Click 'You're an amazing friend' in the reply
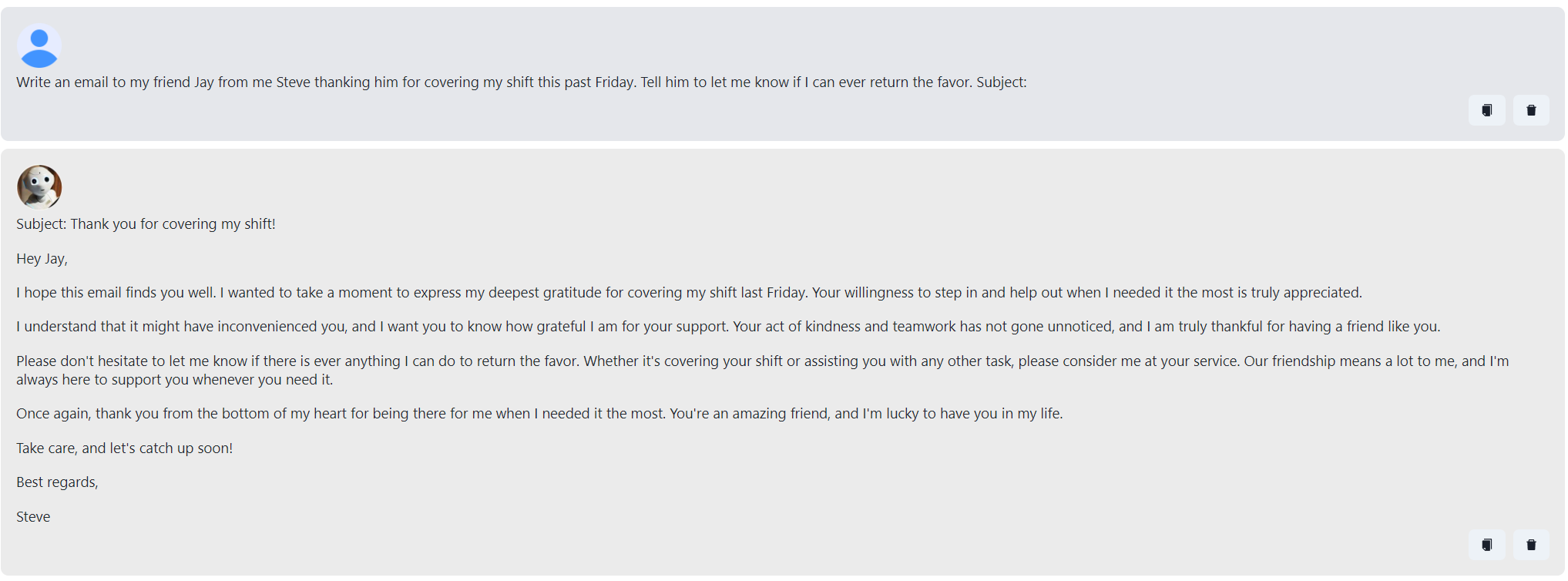Viewport: 1568px width, 581px height. [750, 414]
